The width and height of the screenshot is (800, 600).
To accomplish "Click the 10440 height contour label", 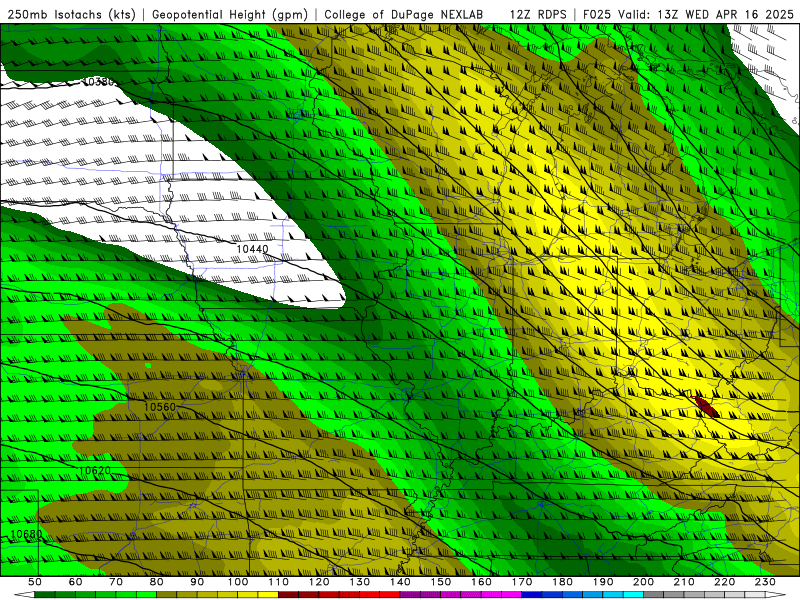I will (252, 249).
